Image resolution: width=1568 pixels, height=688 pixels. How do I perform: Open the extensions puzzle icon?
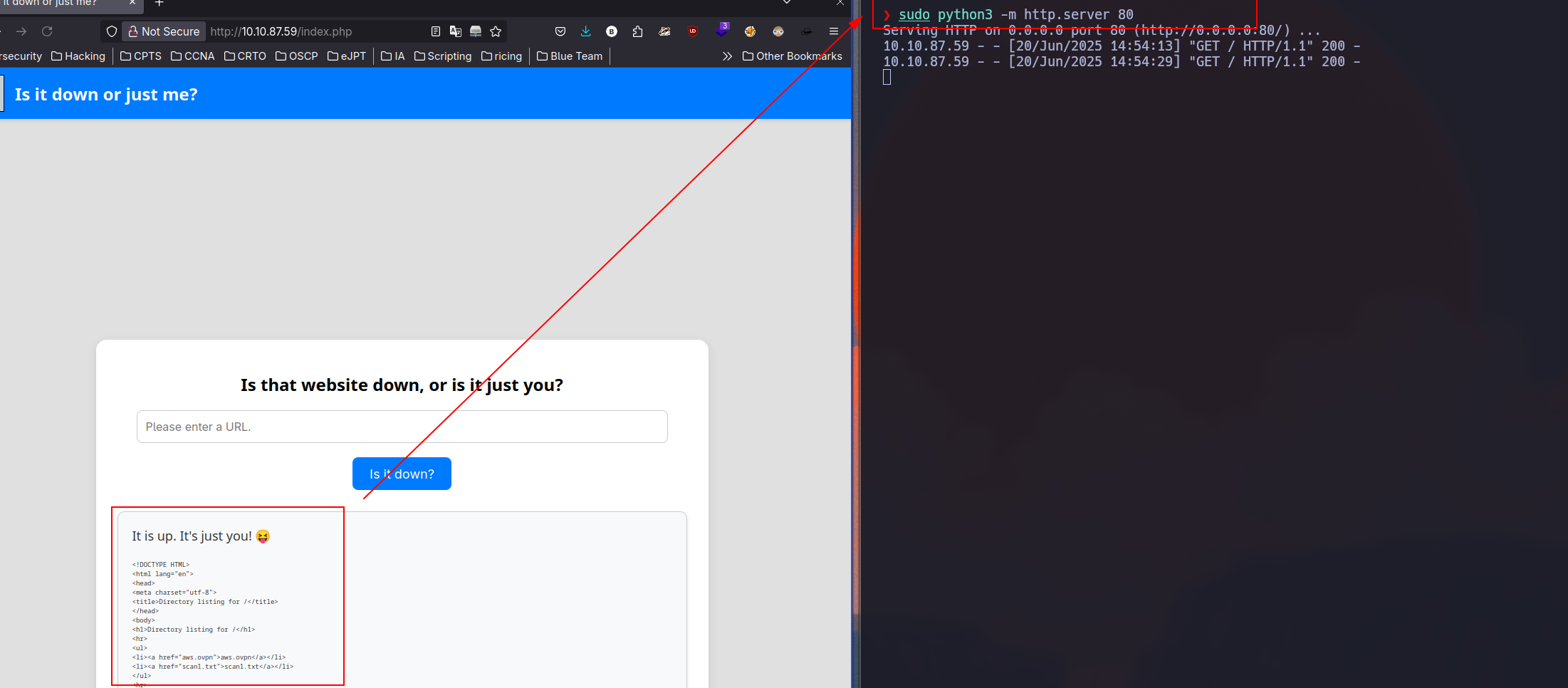tap(637, 31)
